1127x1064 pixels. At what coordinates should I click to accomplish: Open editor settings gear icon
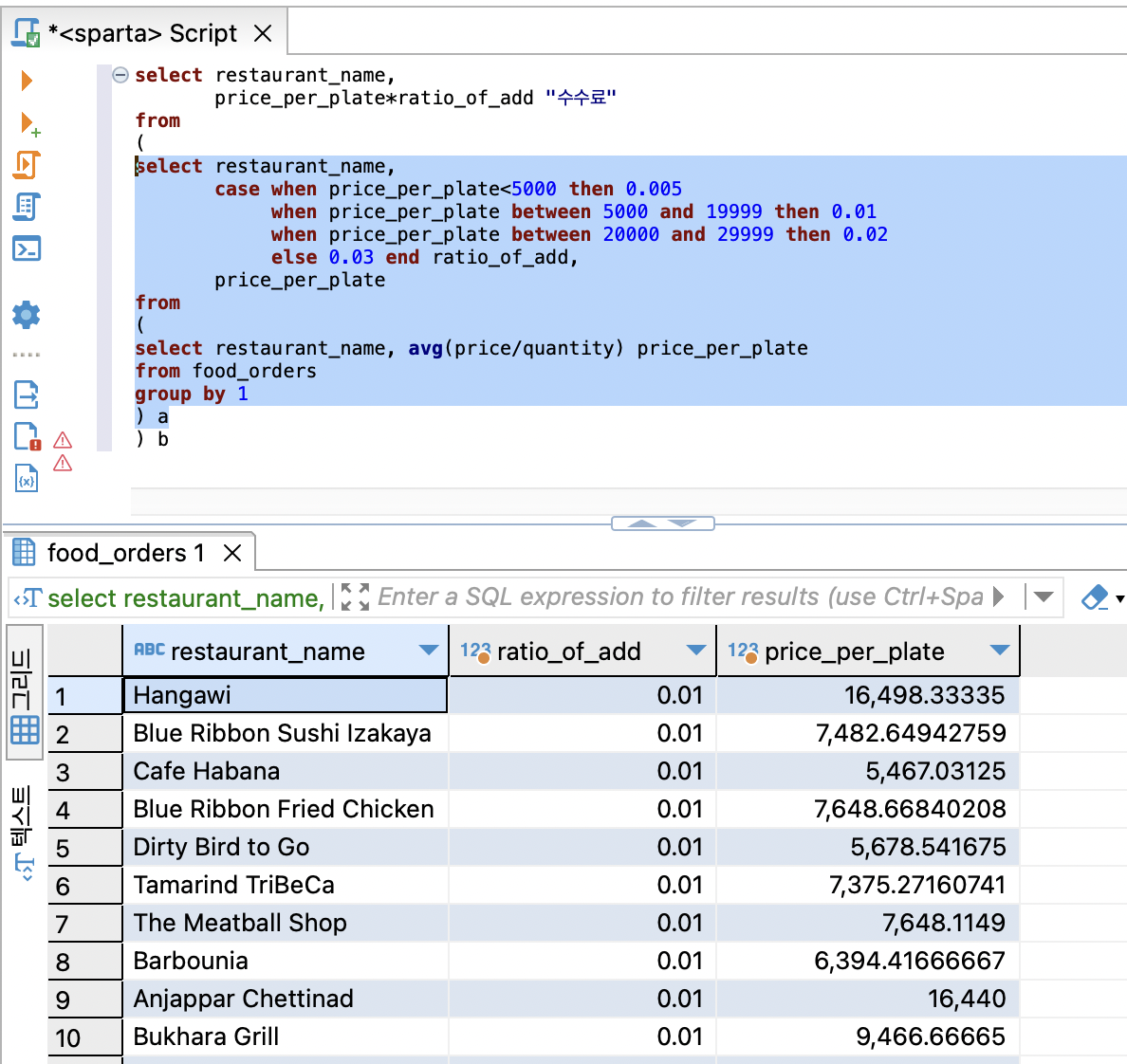[x=27, y=315]
